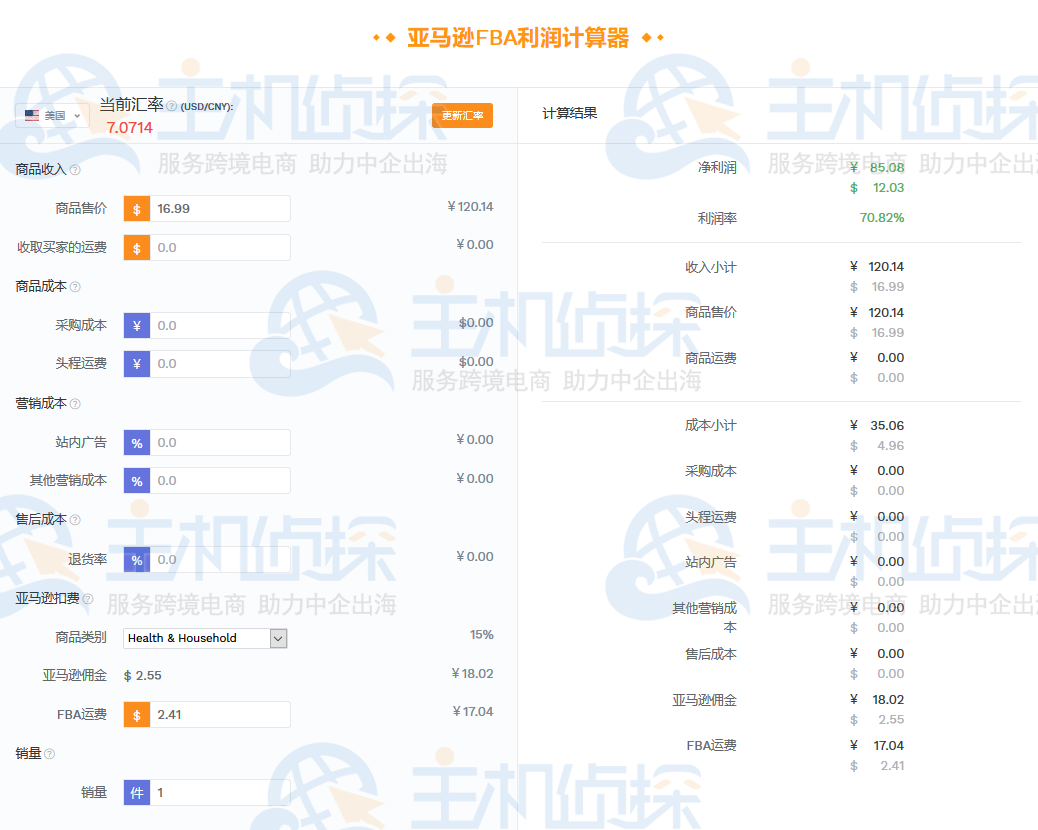Click the FBA运费 input field
Viewport: 1038px width, 830px height.
click(220, 714)
